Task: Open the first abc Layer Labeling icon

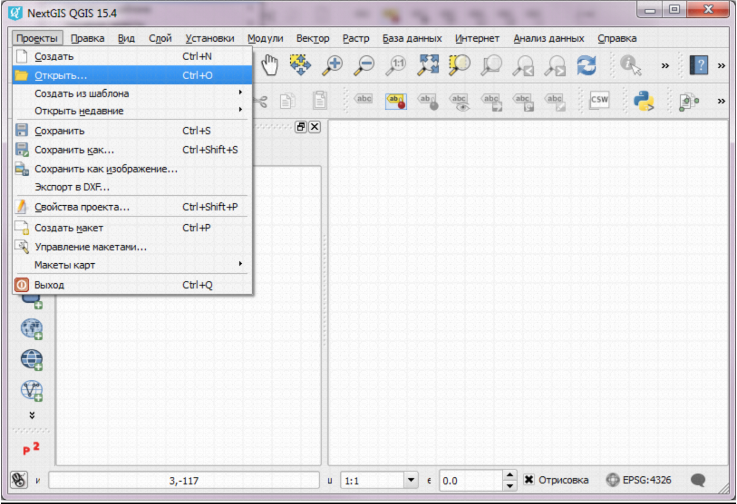Action: pyautogui.click(x=363, y=99)
